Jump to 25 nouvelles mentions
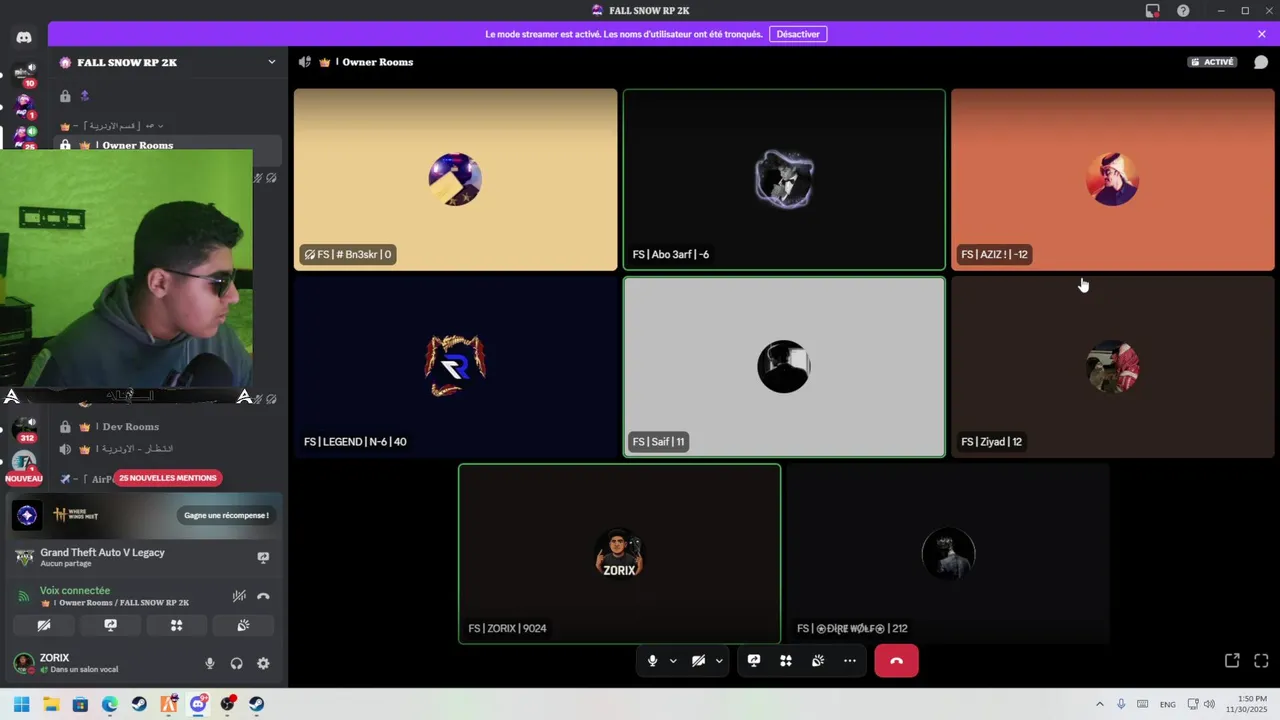The height and width of the screenshot is (720, 1280). coord(167,478)
